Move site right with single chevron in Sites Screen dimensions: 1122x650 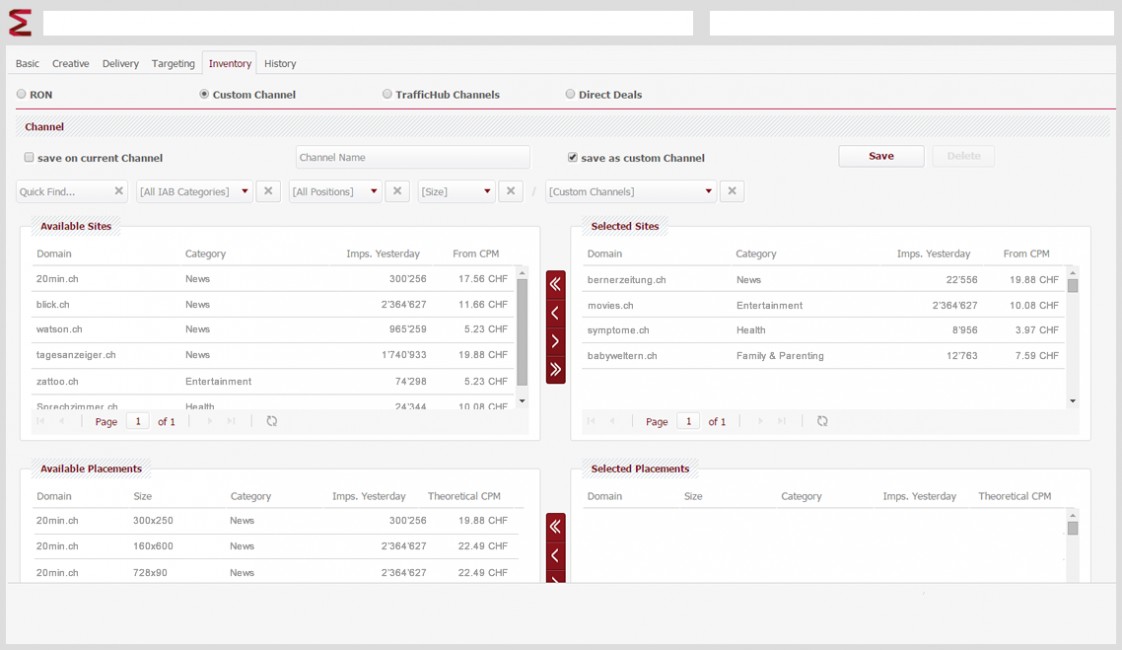[555, 341]
